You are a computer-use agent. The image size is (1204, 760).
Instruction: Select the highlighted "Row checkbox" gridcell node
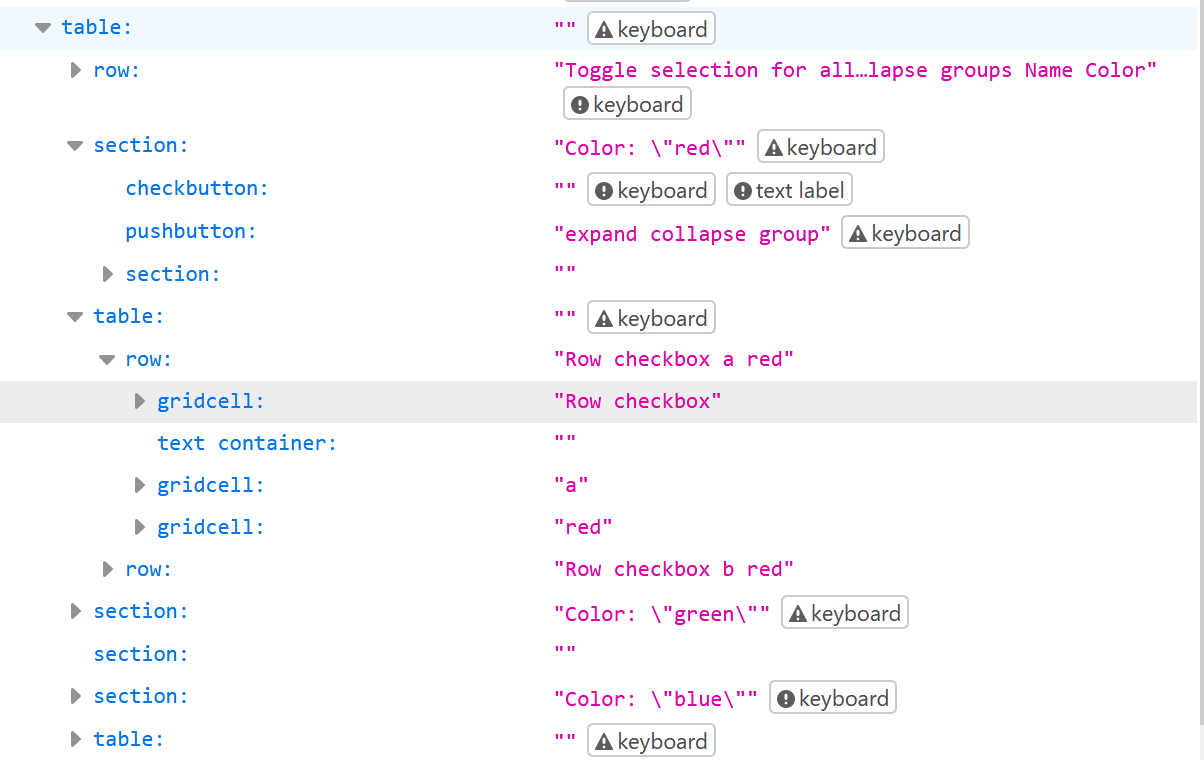[x=210, y=400]
